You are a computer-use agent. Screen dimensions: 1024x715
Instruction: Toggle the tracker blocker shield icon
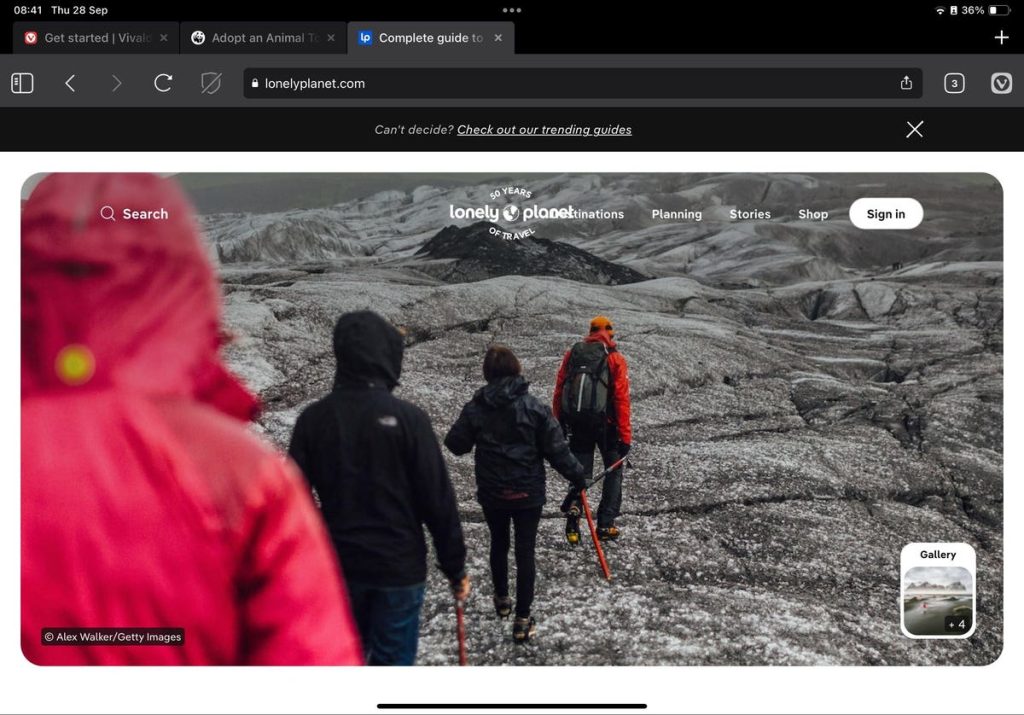[x=210, y=84]
